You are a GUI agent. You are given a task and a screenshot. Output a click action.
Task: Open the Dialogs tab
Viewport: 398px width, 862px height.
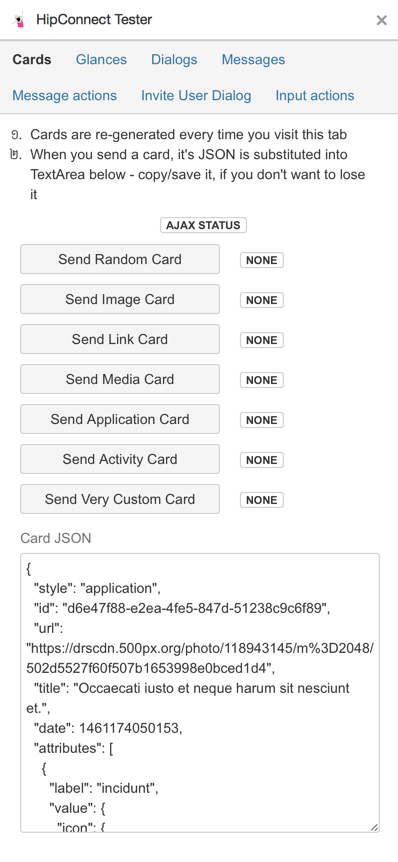tap(174, 59)
